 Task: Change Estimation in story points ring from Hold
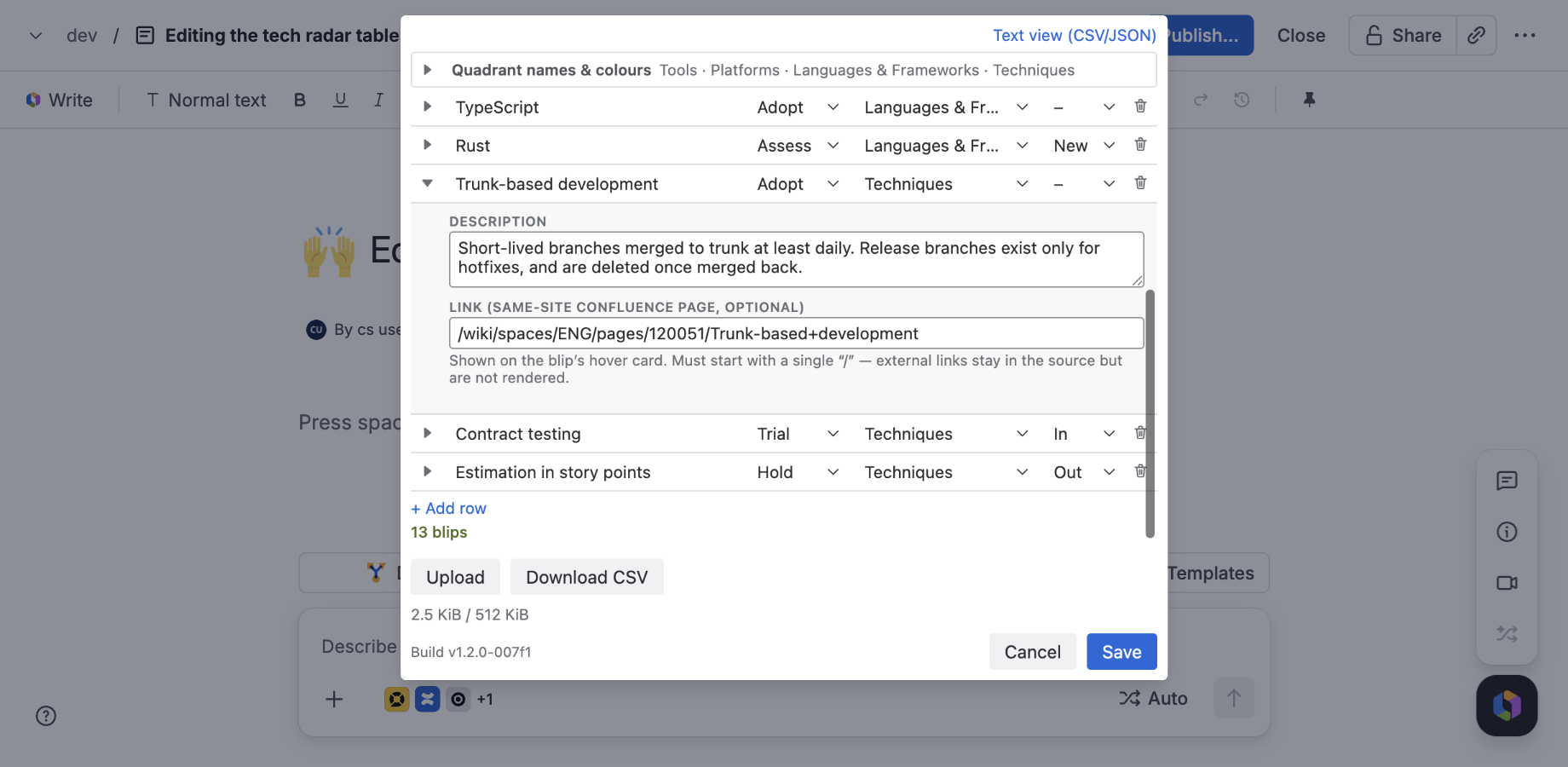coord(798,472)
